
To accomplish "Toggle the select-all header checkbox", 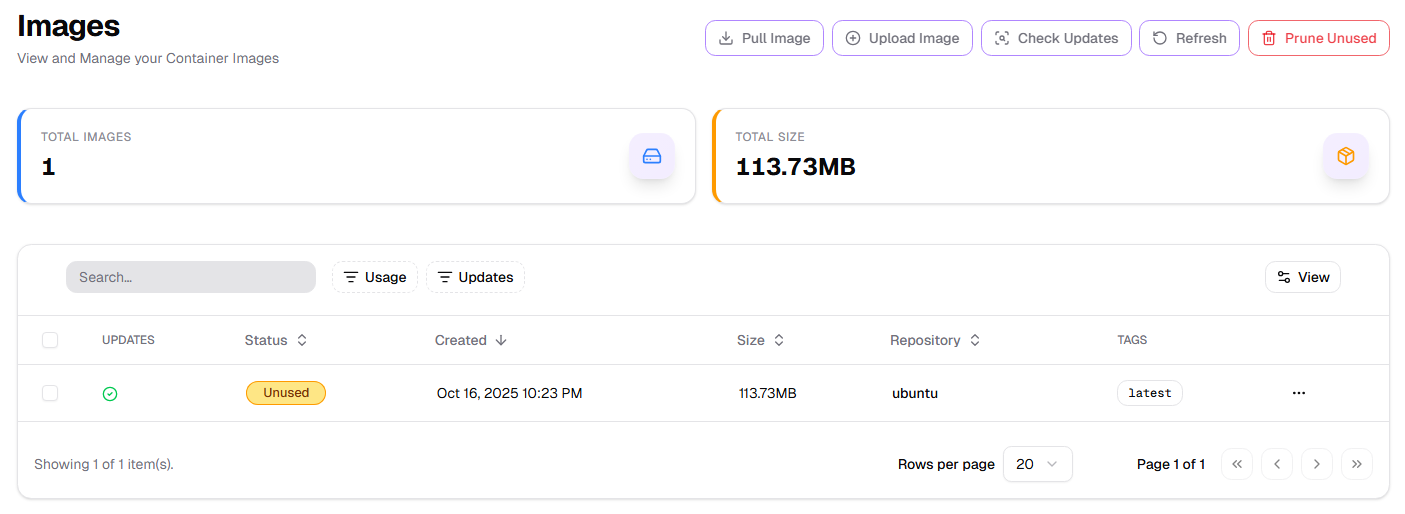I will pyautogui.click(x=50, y=340).
